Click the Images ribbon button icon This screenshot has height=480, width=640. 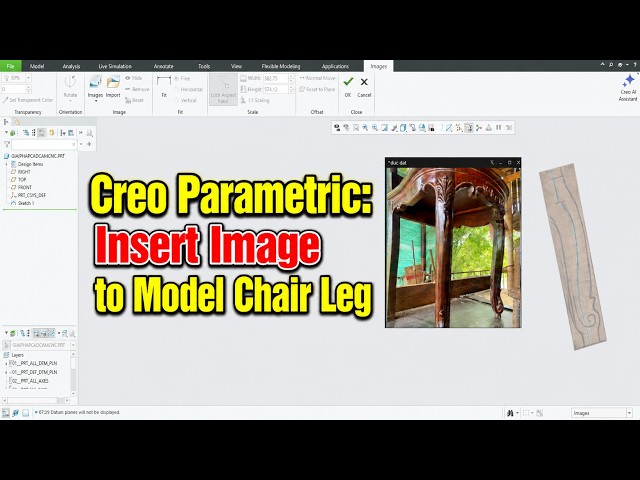[95, 82]
